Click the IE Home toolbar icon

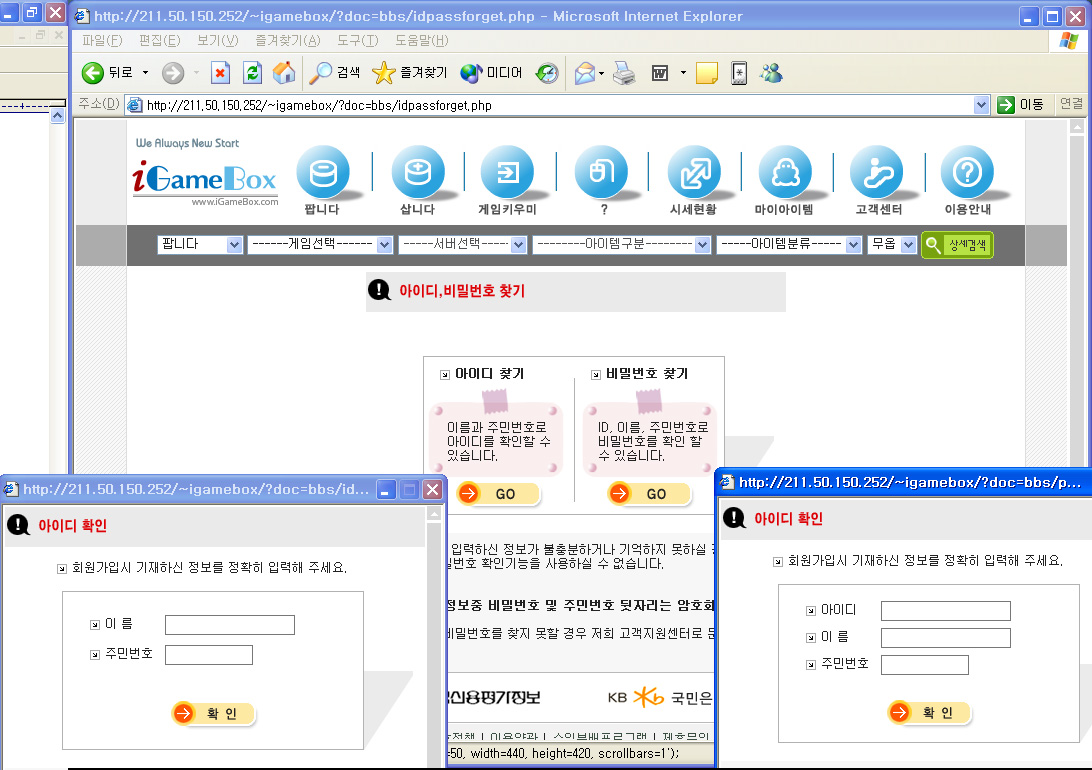coord(284,72)
